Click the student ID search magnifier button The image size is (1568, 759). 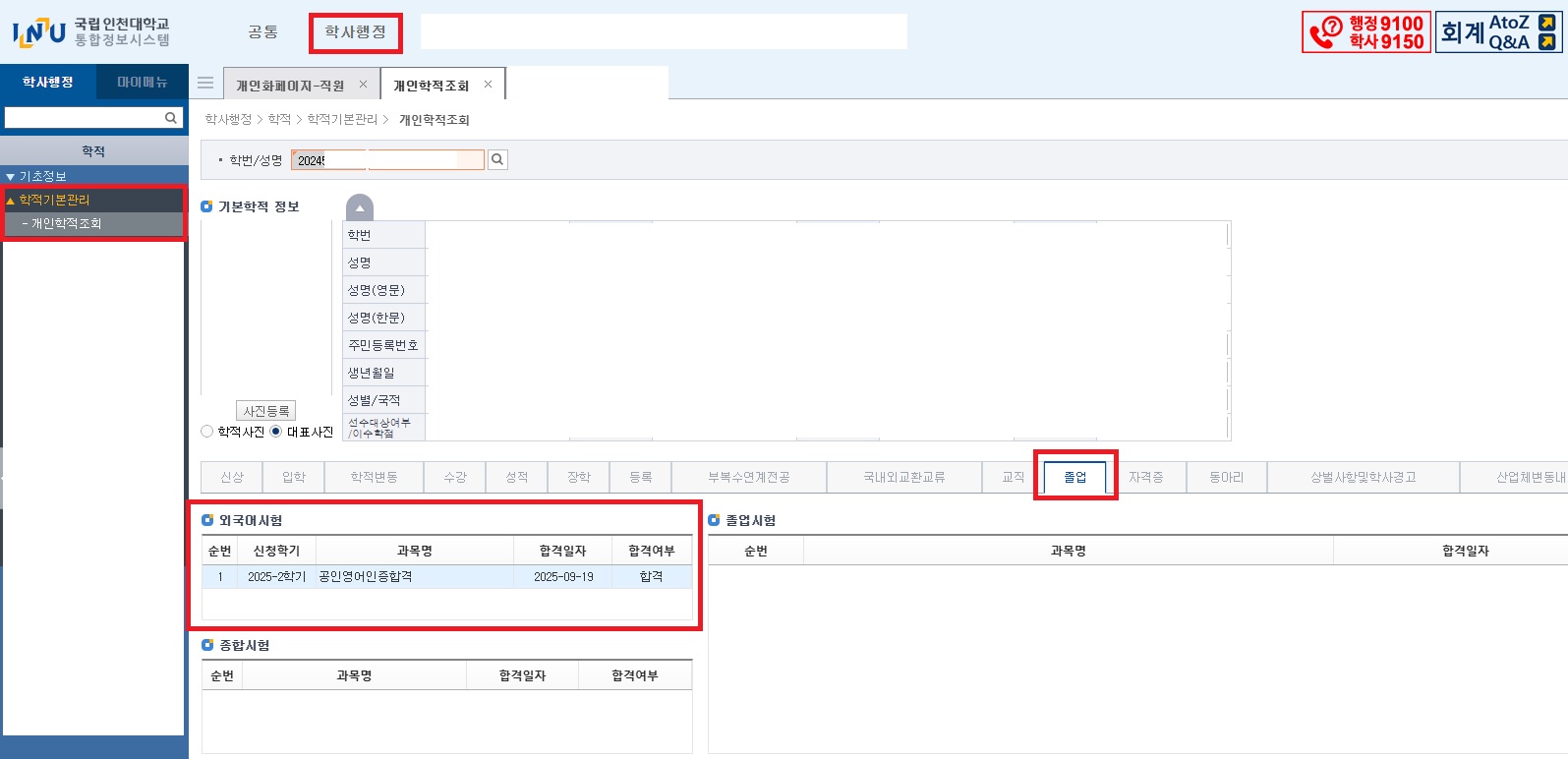coord(498,160)
